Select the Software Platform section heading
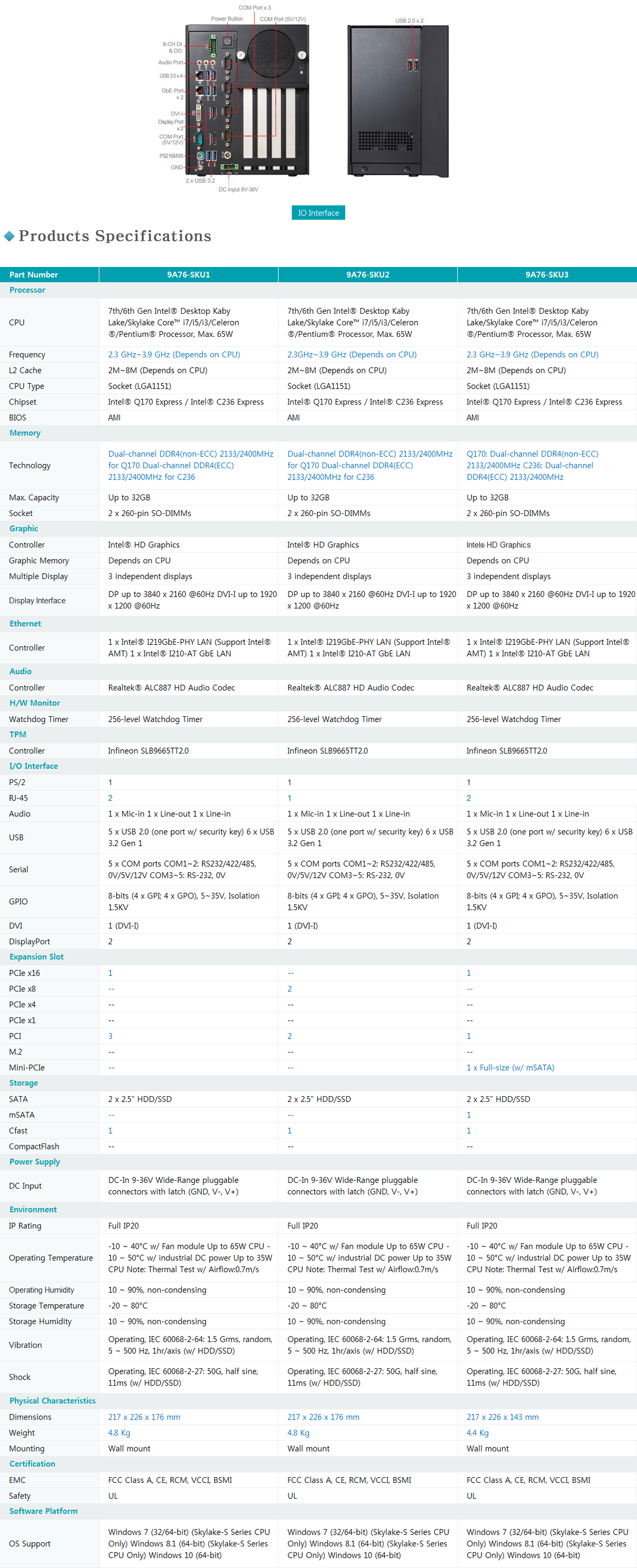 43,1512
